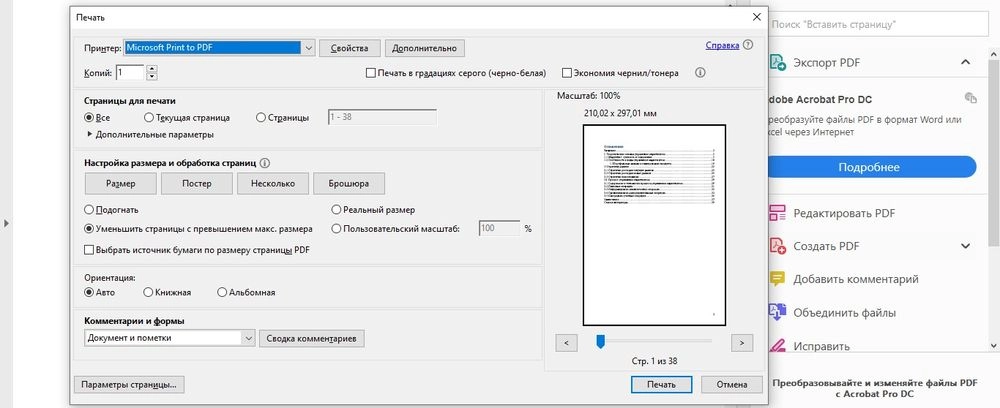The height and width of the screenshot is (408, 1000).
Task: Enable ink/toner saving checkbox
Action: (x=566, y=73)
